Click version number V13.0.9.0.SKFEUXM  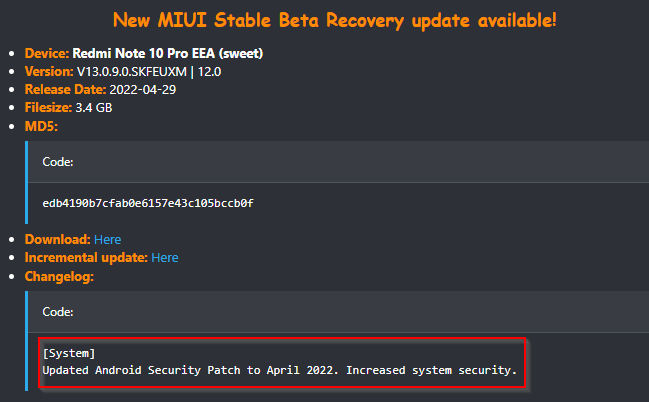132,72
